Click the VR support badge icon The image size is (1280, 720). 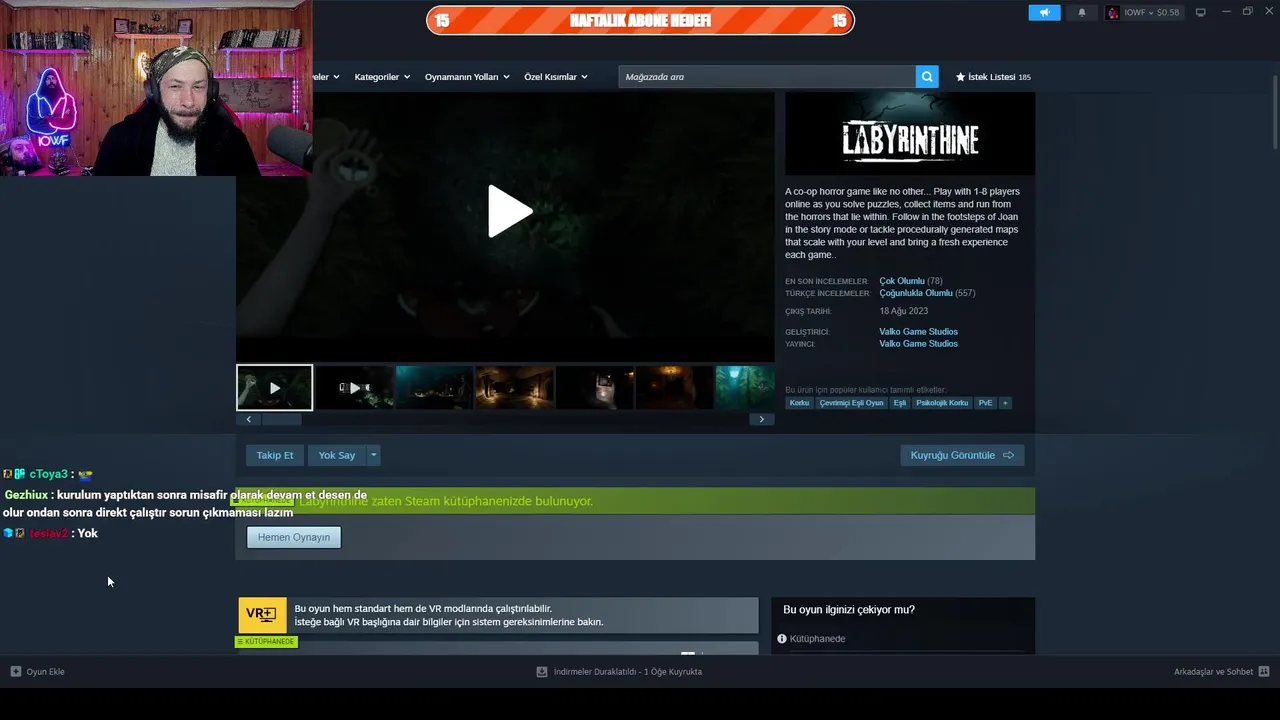click(262, 614)
